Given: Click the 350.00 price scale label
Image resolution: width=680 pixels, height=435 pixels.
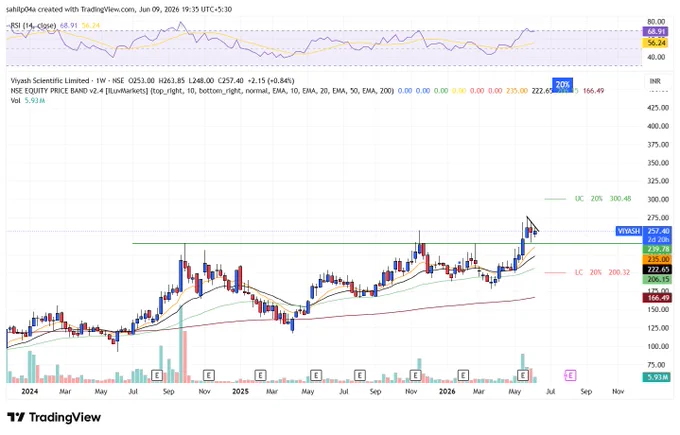Looking at the screenshot, I should pyautogui.click(x=658, y=163).
